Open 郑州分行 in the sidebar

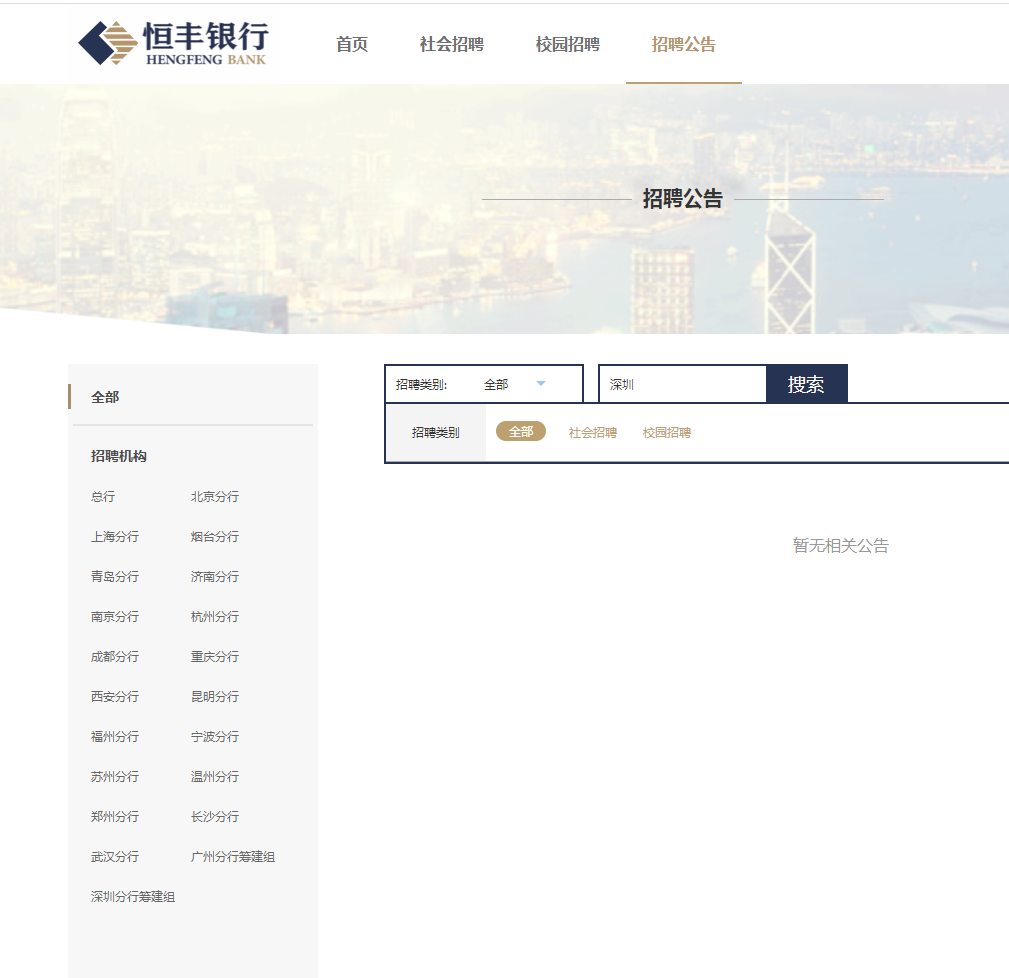[115, 817]
